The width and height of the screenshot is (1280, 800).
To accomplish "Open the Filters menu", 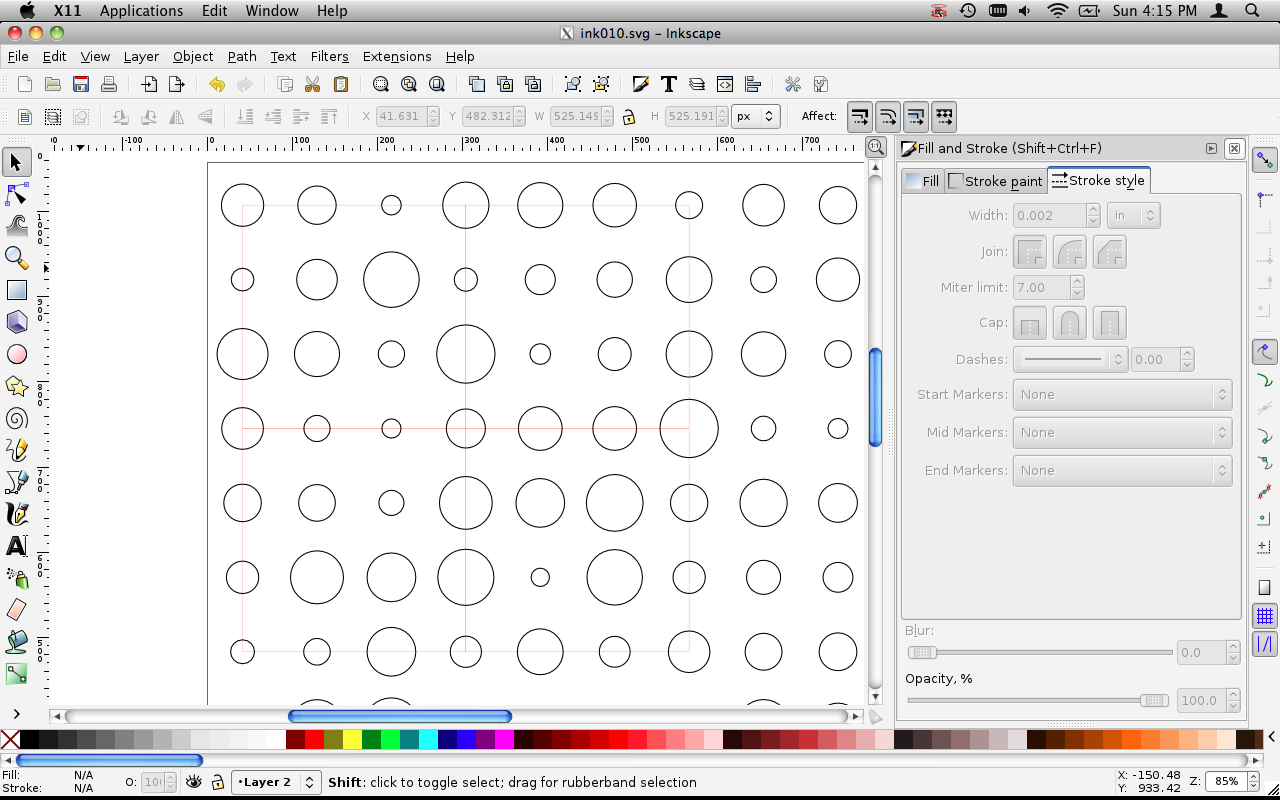I will [329, 57].
